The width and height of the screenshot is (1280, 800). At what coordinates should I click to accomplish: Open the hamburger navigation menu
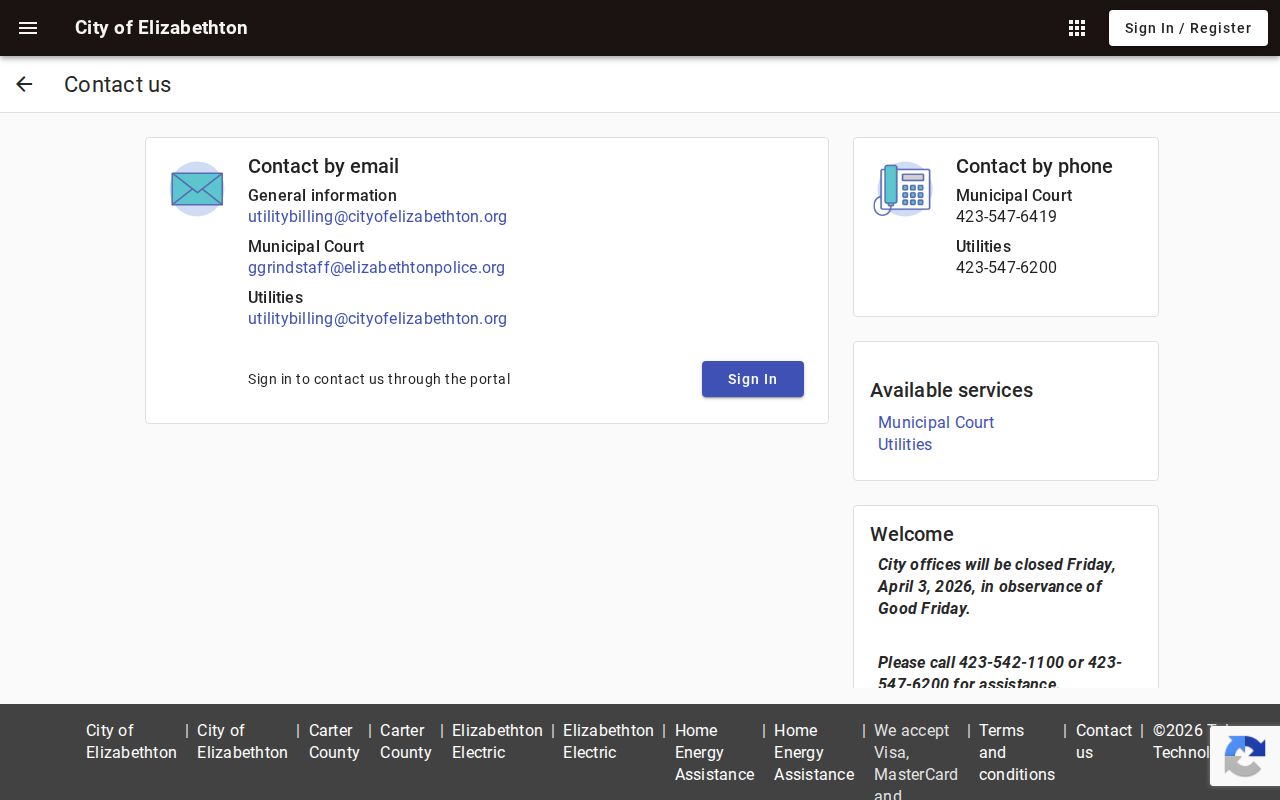point(28,28)
